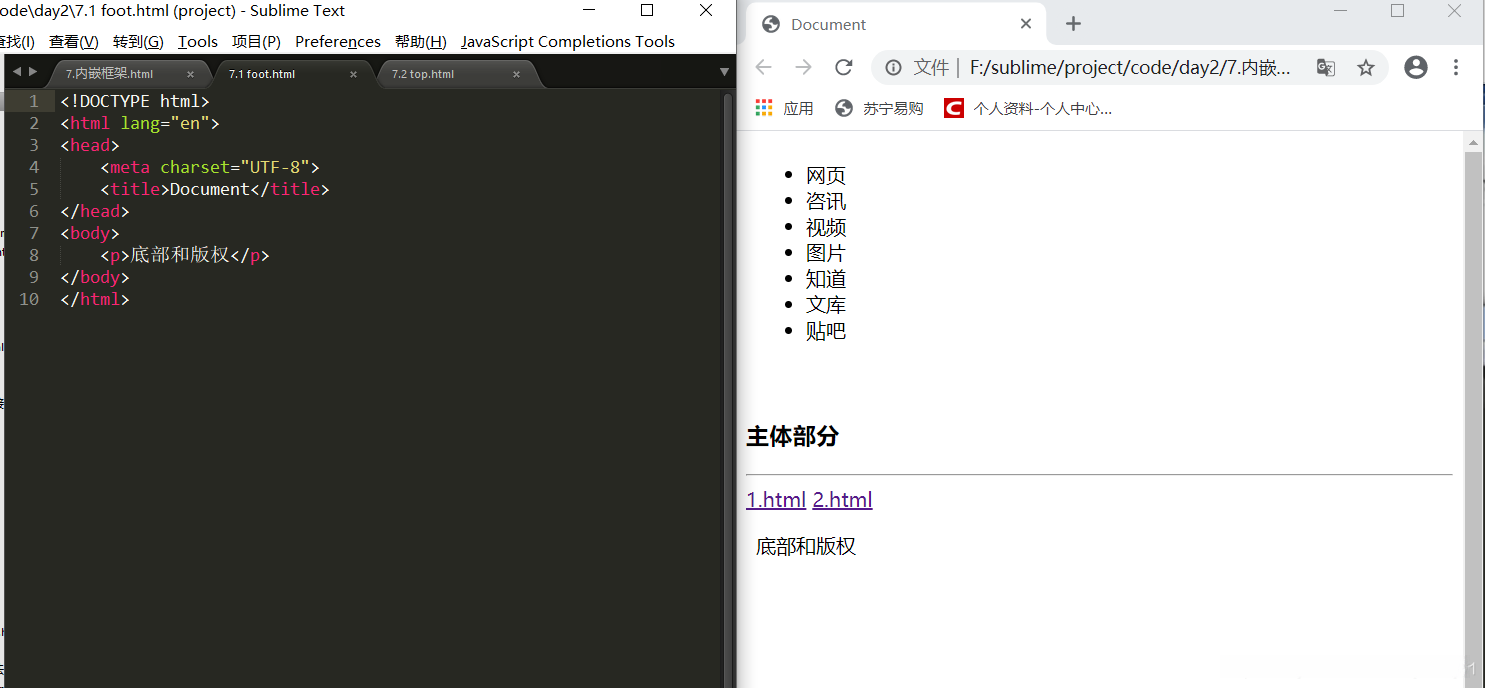
Task: Open the Chrome three-dot menu
Action: pyautogui.click(x=1456, y=67)
